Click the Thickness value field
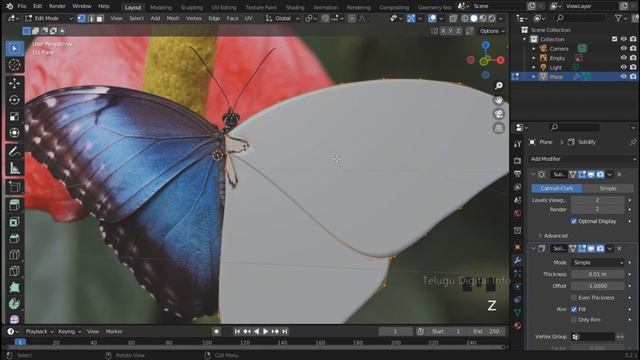 point(598,274)
